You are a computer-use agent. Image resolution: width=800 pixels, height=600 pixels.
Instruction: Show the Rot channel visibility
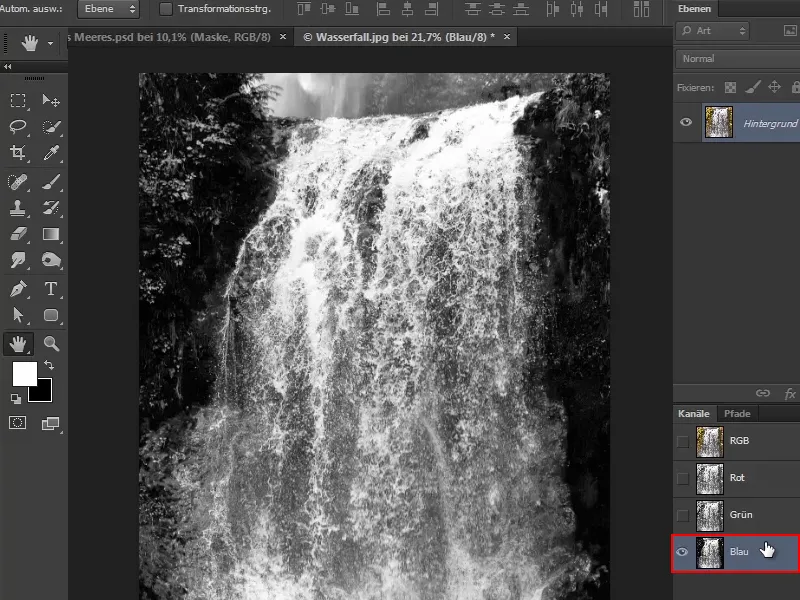click(683, 479)
